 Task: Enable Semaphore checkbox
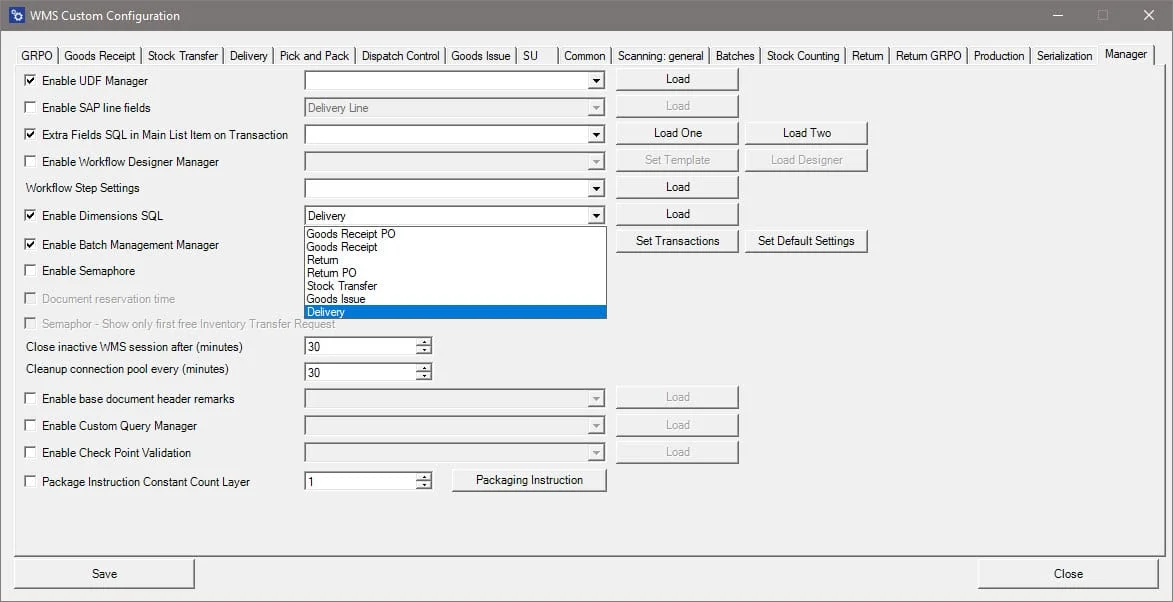(x=31, y=271)
